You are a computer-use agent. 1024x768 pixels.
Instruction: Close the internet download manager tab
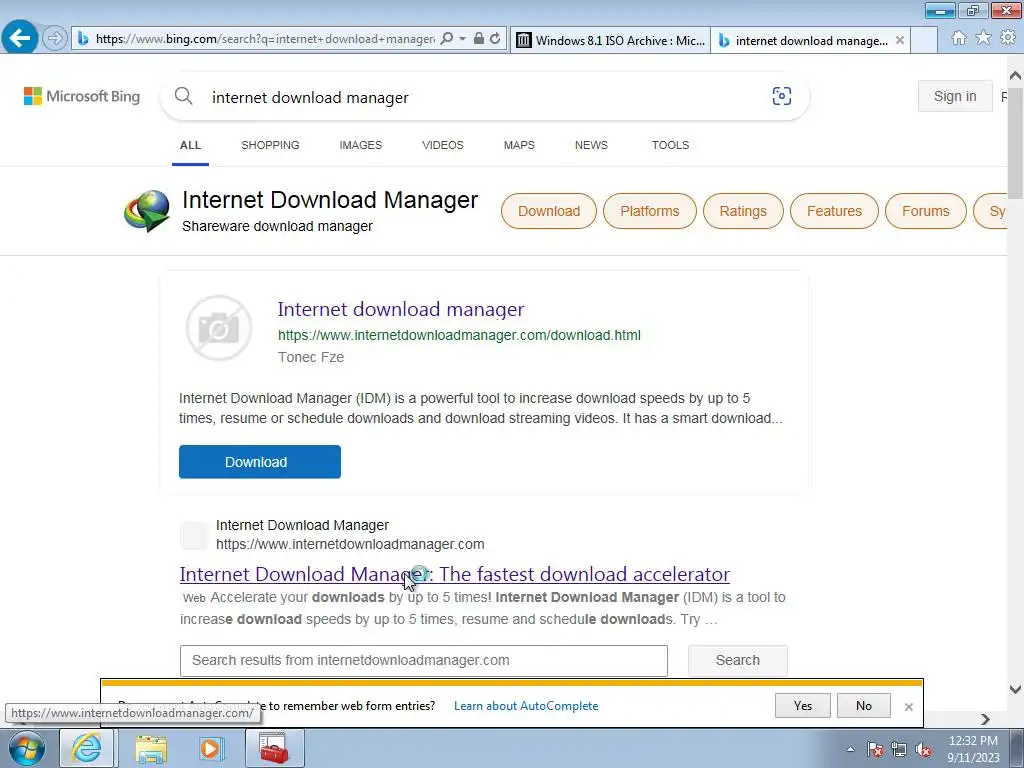(900, 40)
